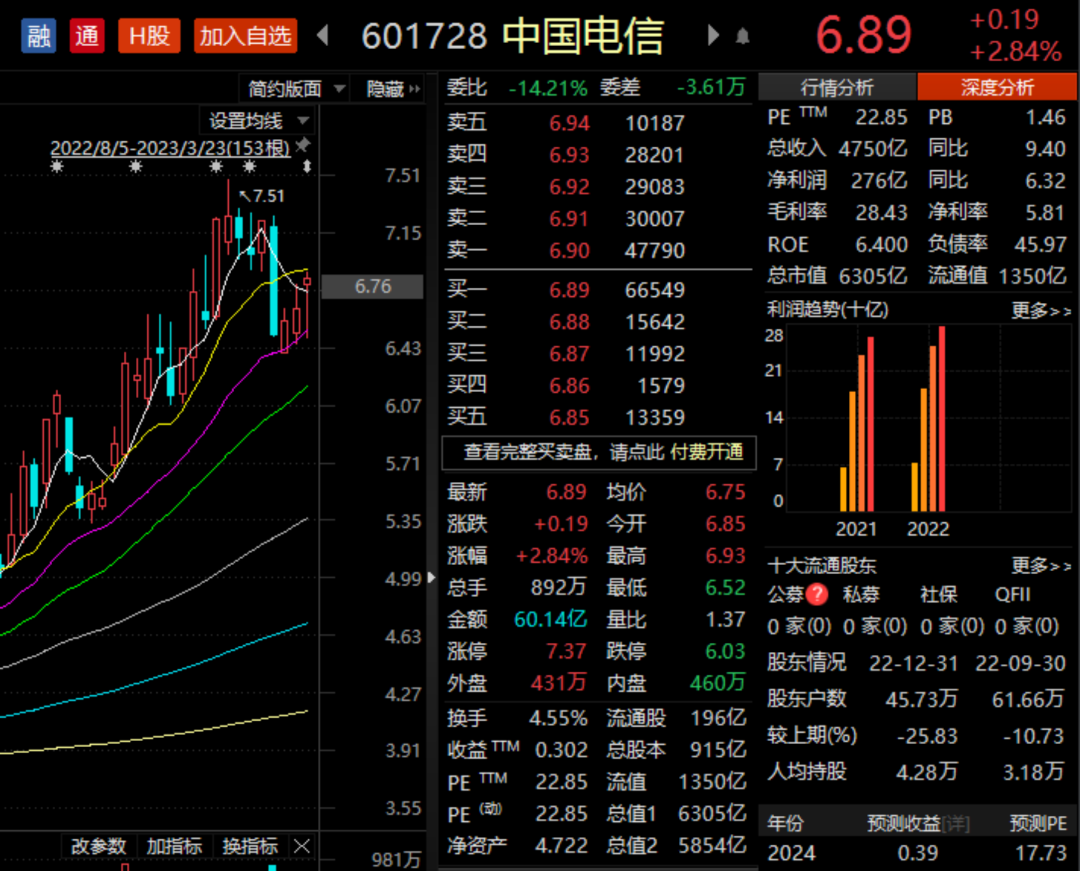Click the 改参数 button
1080x871 pixels.
coord(98,846)
